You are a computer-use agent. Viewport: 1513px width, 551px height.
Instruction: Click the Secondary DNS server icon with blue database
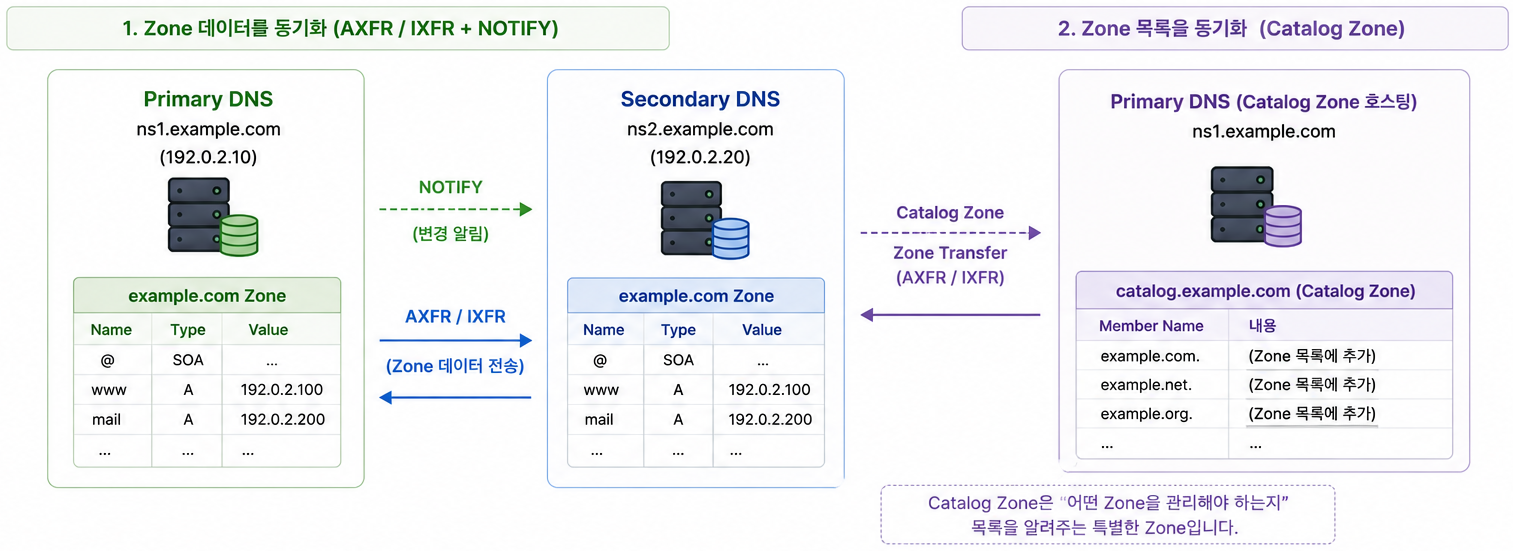[x=705, y=218]
